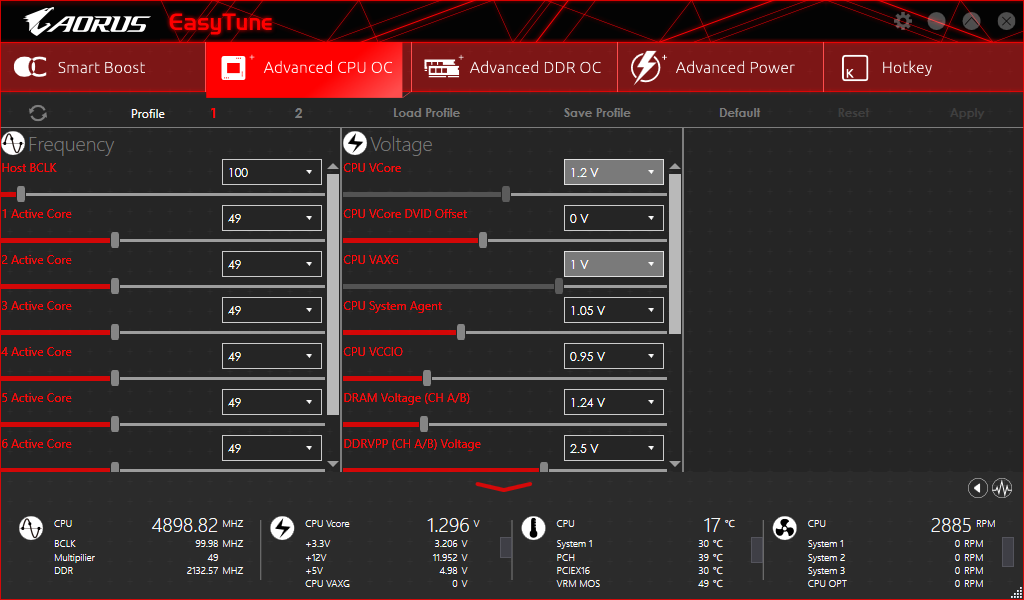Viewport: 1024px width, 600px height.
Task: Click the DDR 2132.57 MHZ row
Action: [149, 571]
